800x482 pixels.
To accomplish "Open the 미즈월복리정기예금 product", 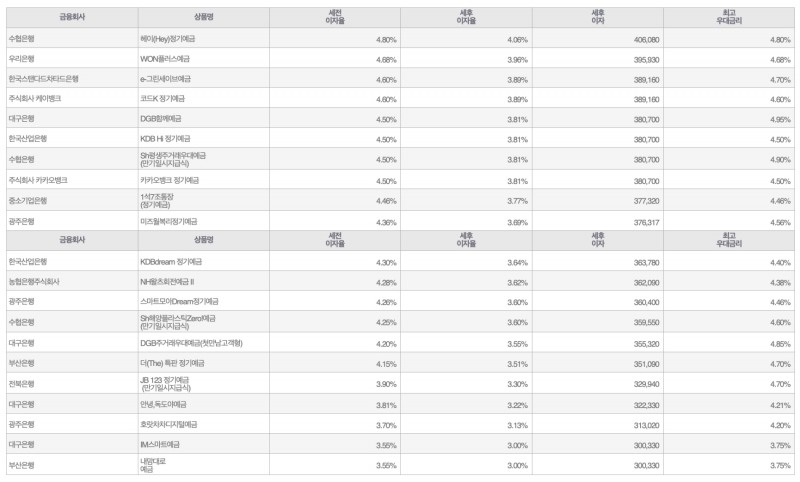I will (168, 221).
